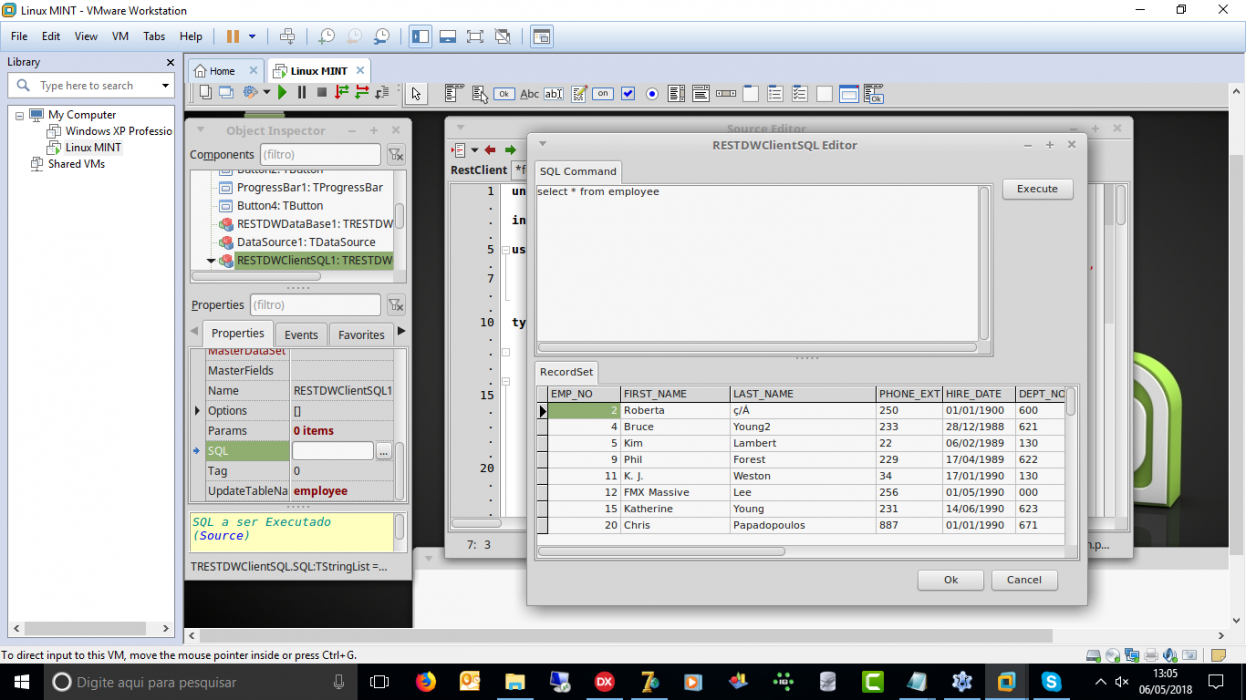Select the TButton (Ok) component icon
The height and width of the screenshot is (700, 1246).
pyautogui.click(x=505, y=94)
